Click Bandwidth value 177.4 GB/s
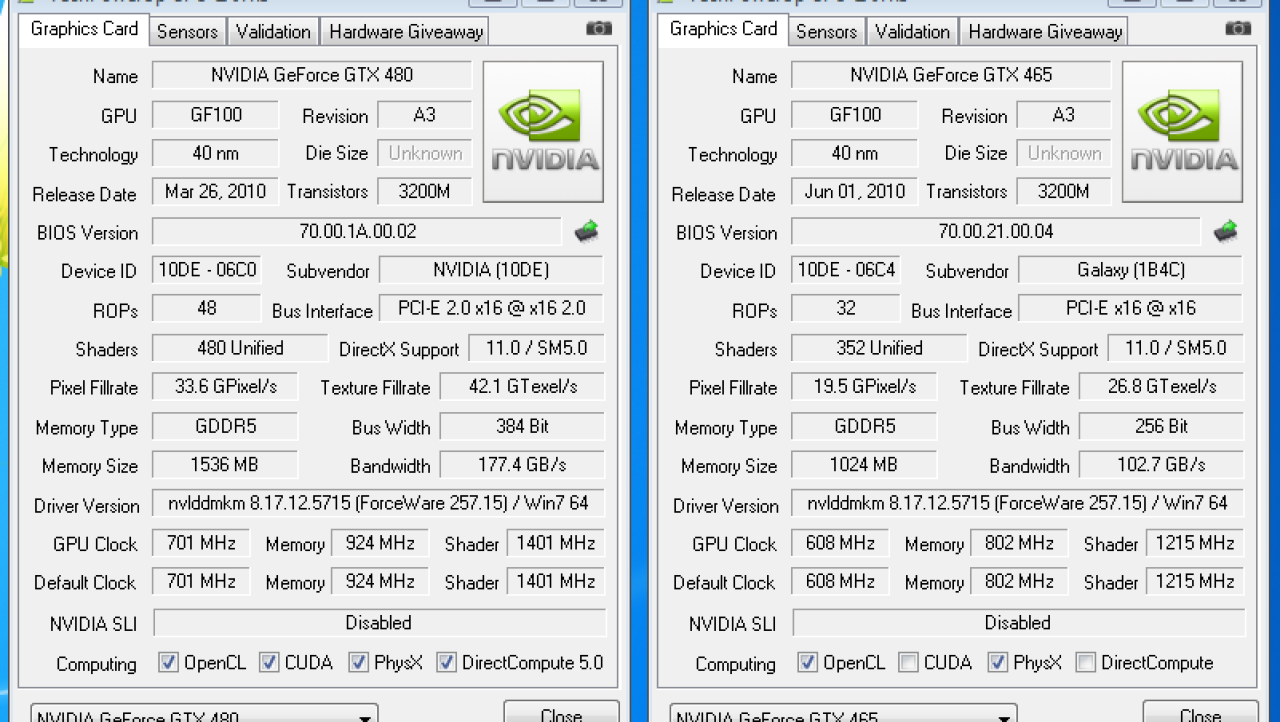 point(522,465)
